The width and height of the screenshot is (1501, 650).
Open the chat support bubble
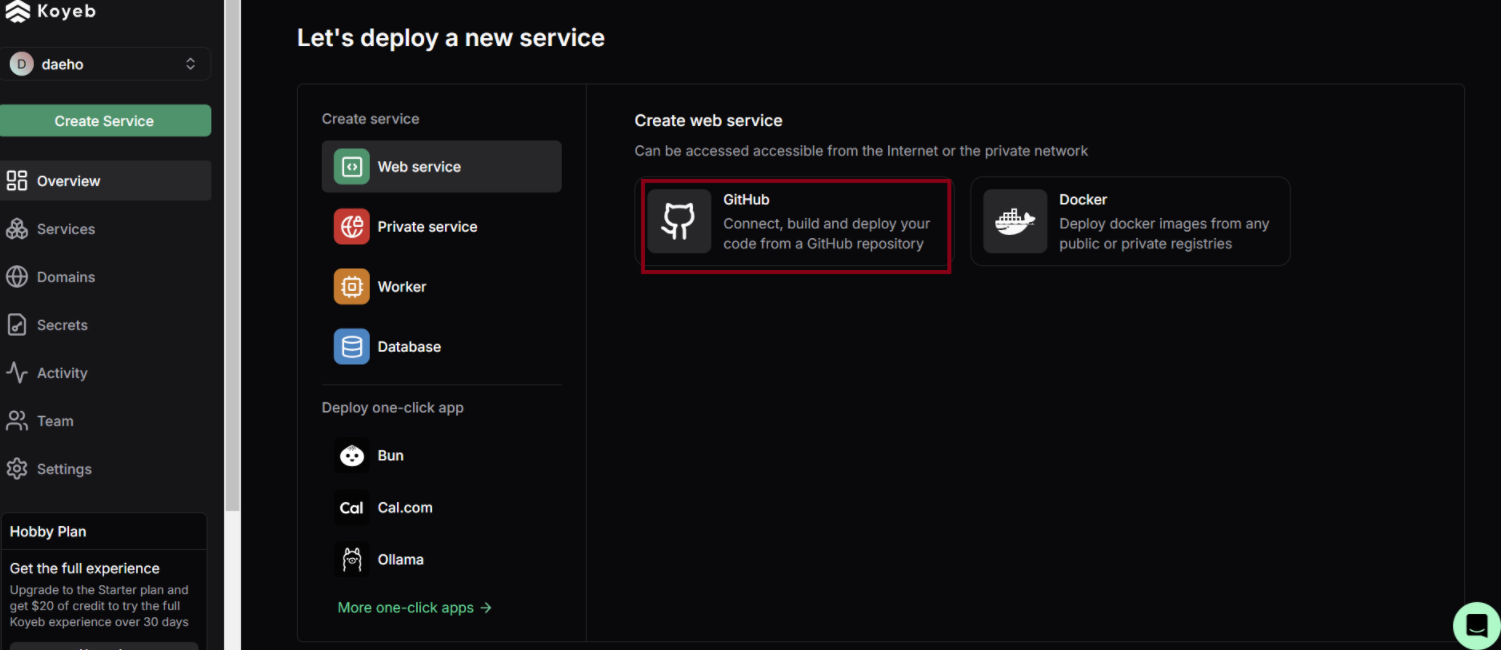pyautogui.click(x=1477, y=626)
